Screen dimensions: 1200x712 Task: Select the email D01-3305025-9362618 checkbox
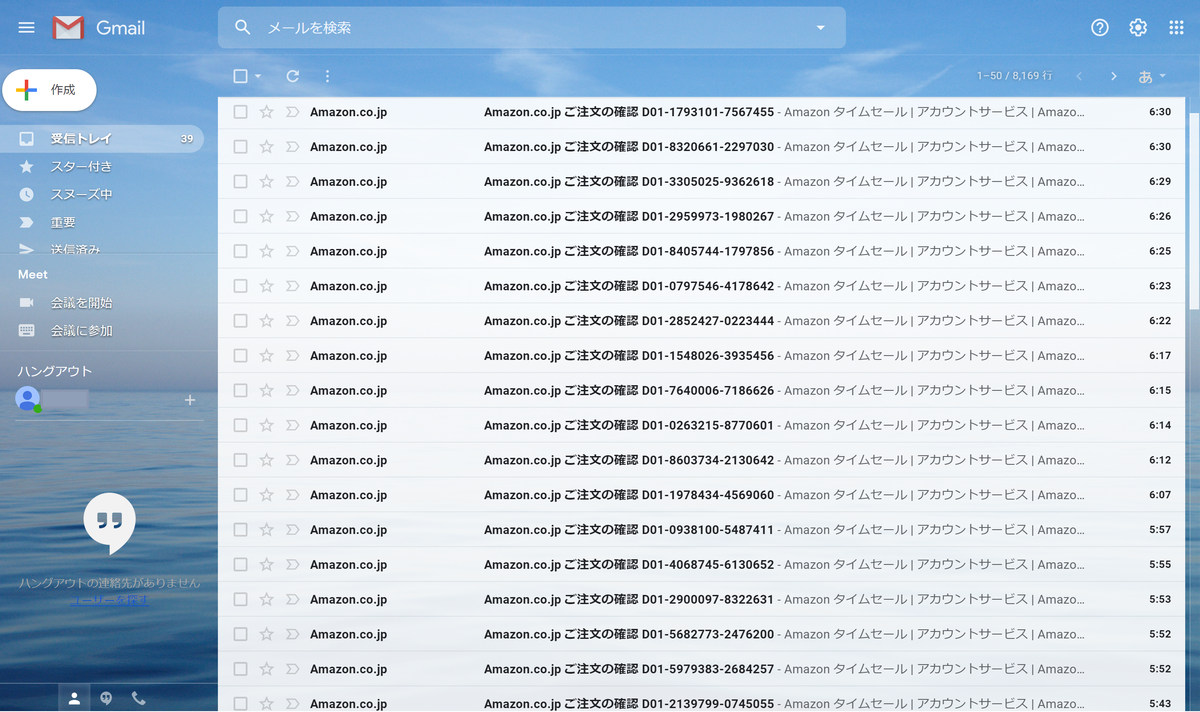240,182
